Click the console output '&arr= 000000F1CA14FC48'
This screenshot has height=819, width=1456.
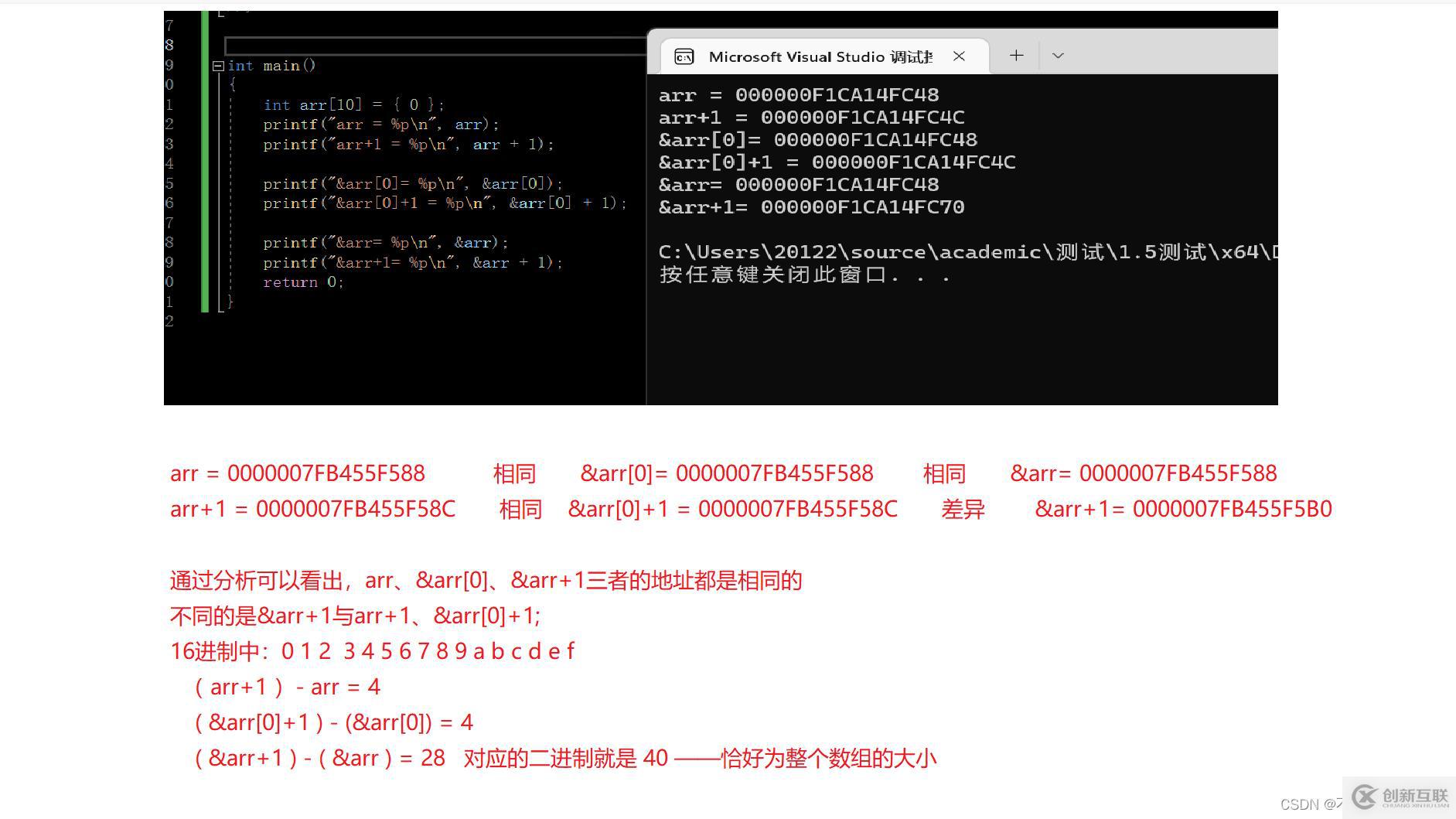click(799, 185)
